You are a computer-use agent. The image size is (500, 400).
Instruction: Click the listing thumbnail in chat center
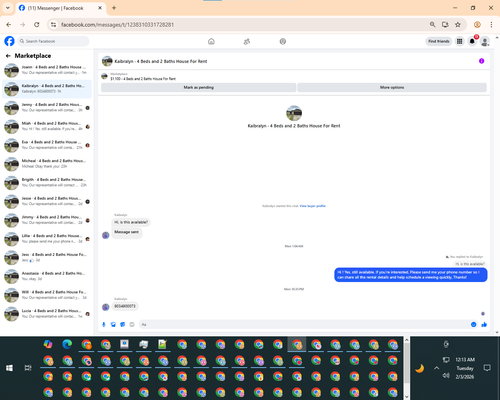tap(294, 113)
